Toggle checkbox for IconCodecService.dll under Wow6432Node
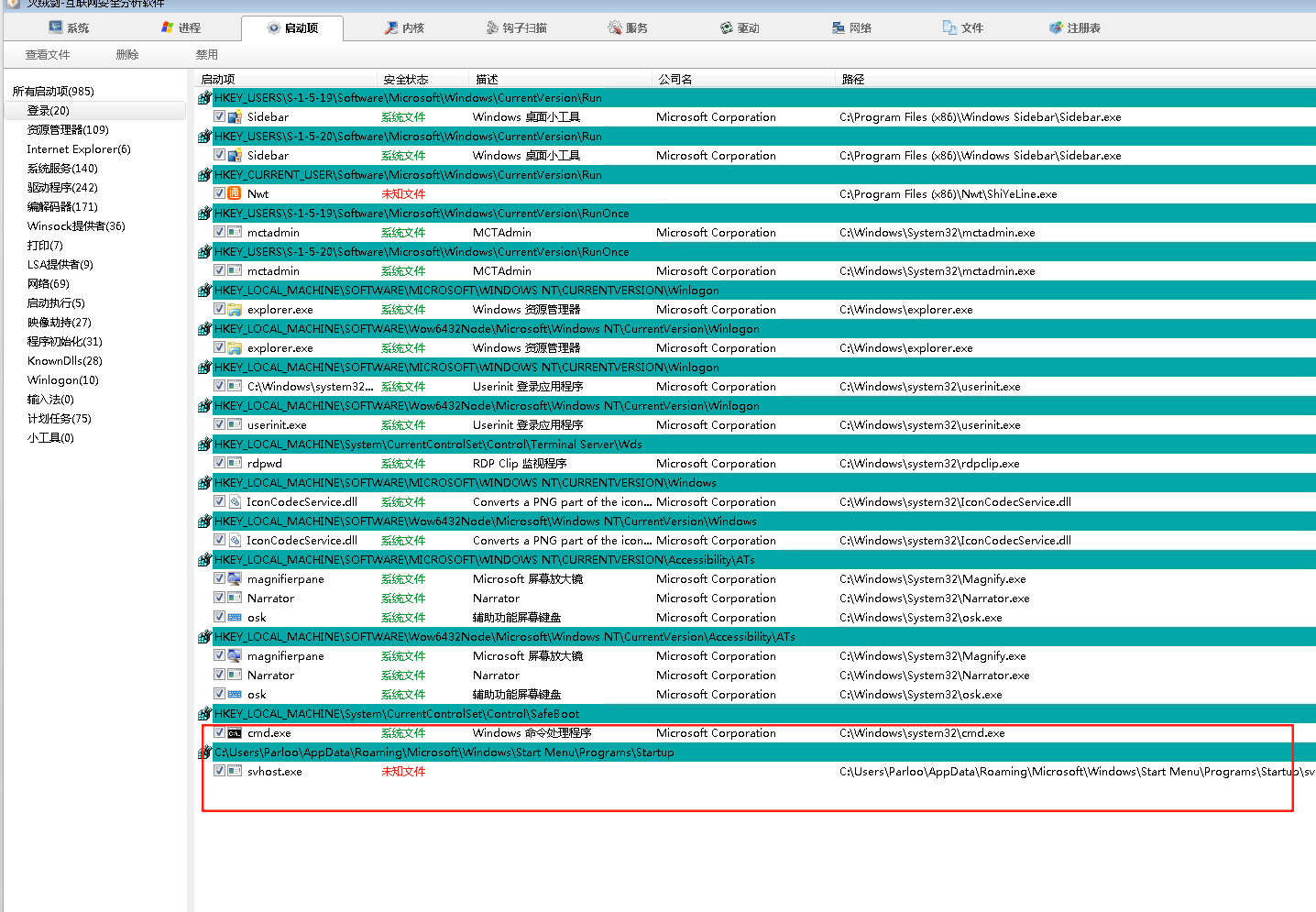The width and height of the screenshot is (1316, 912). click(220, 540)
